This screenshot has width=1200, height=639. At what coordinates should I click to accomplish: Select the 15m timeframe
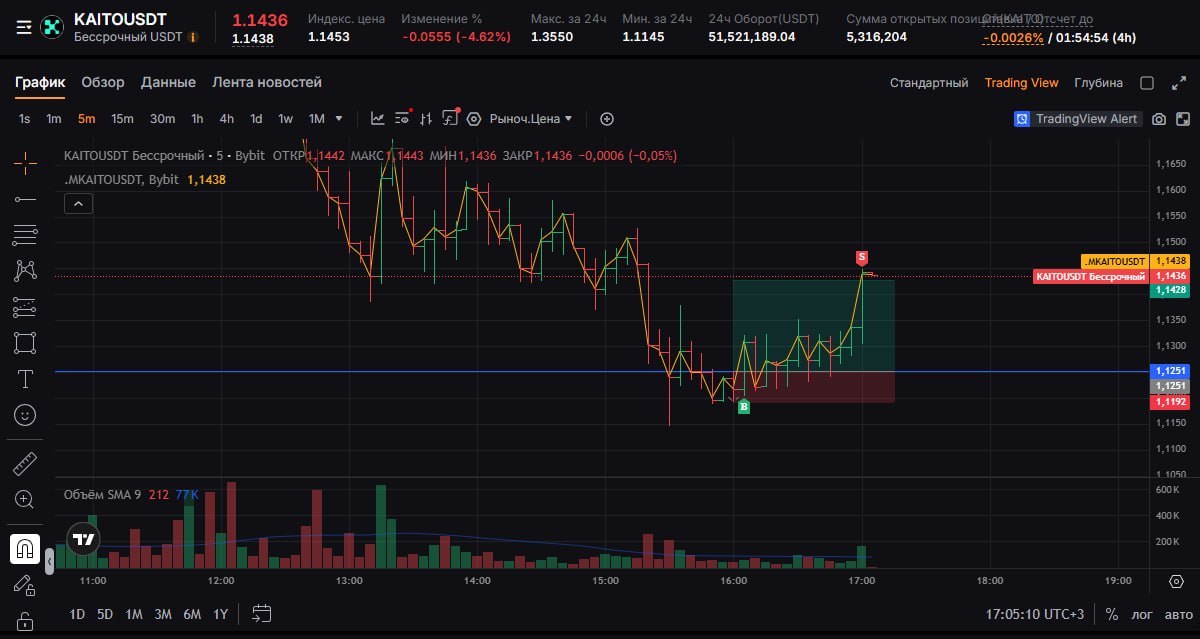(122, 118)
